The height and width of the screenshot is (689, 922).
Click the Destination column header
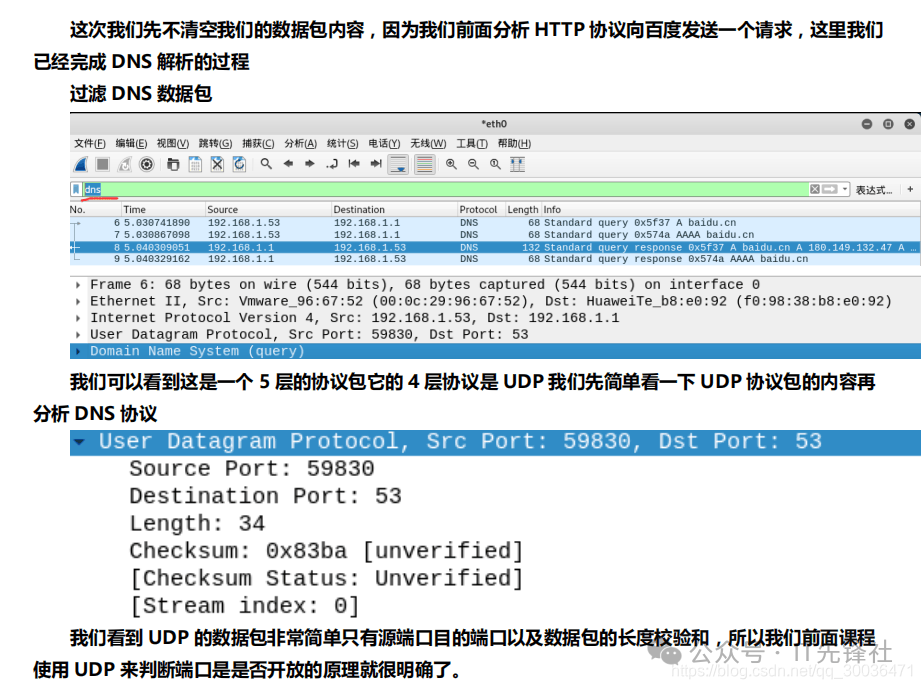click(x=359, y=210)
